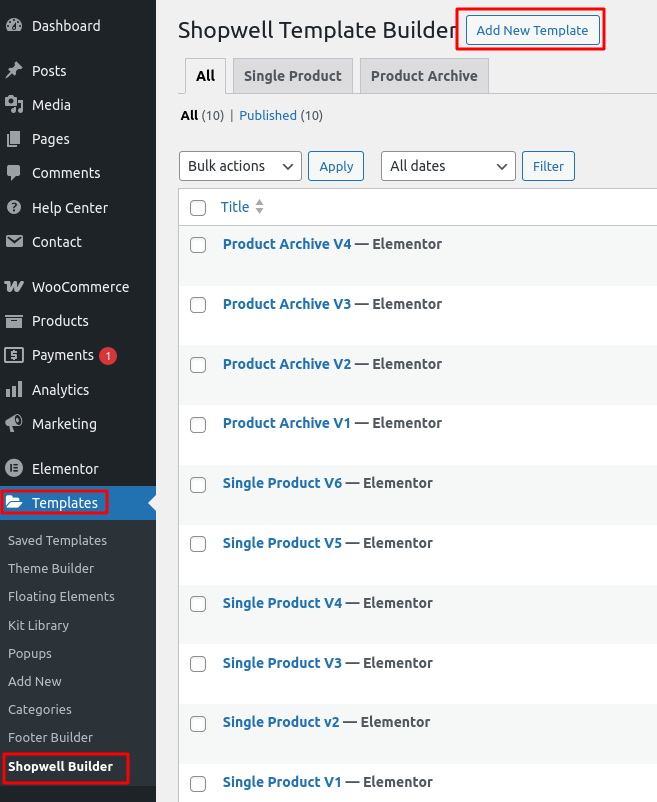Tick the select-all checkbox beside Title
The image size is (657, 802).
(198, 208)
